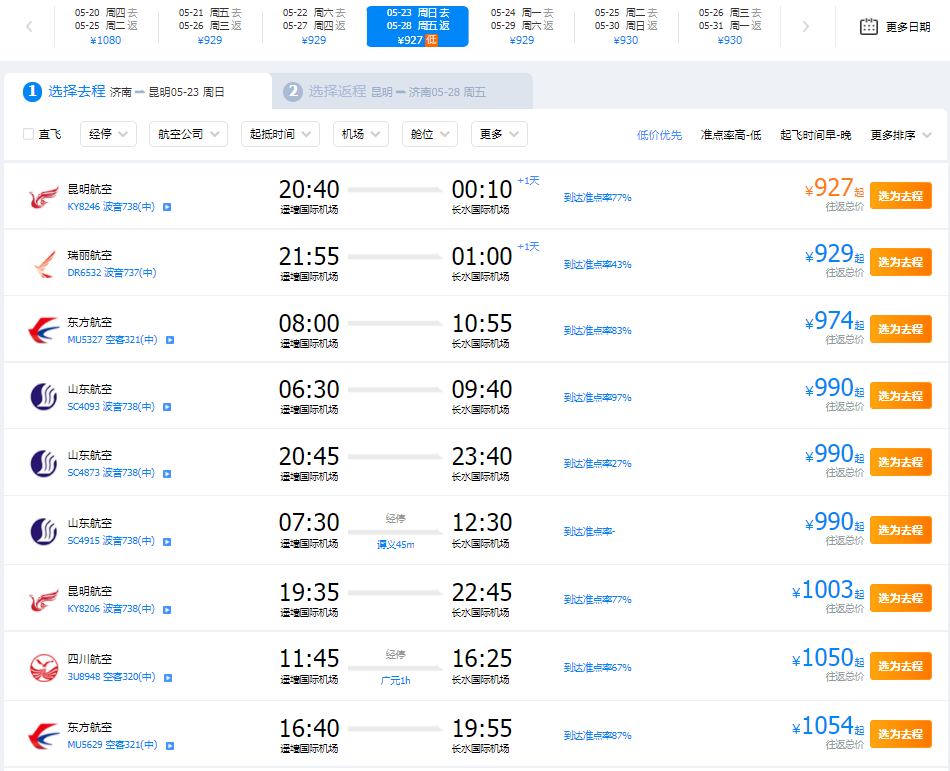Click China Eastern logo for MU5327

pos(44,331)
